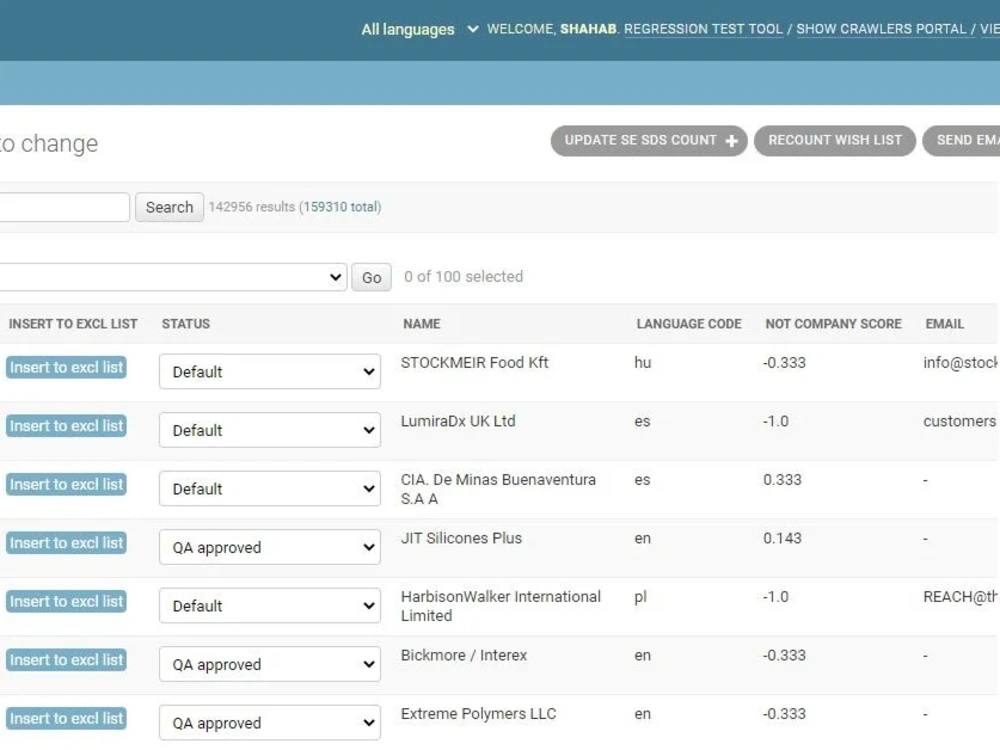1000x750 pixels.
Task: Open status dropdown for CIA. De Minas Buenaventura
Action: 270,489
